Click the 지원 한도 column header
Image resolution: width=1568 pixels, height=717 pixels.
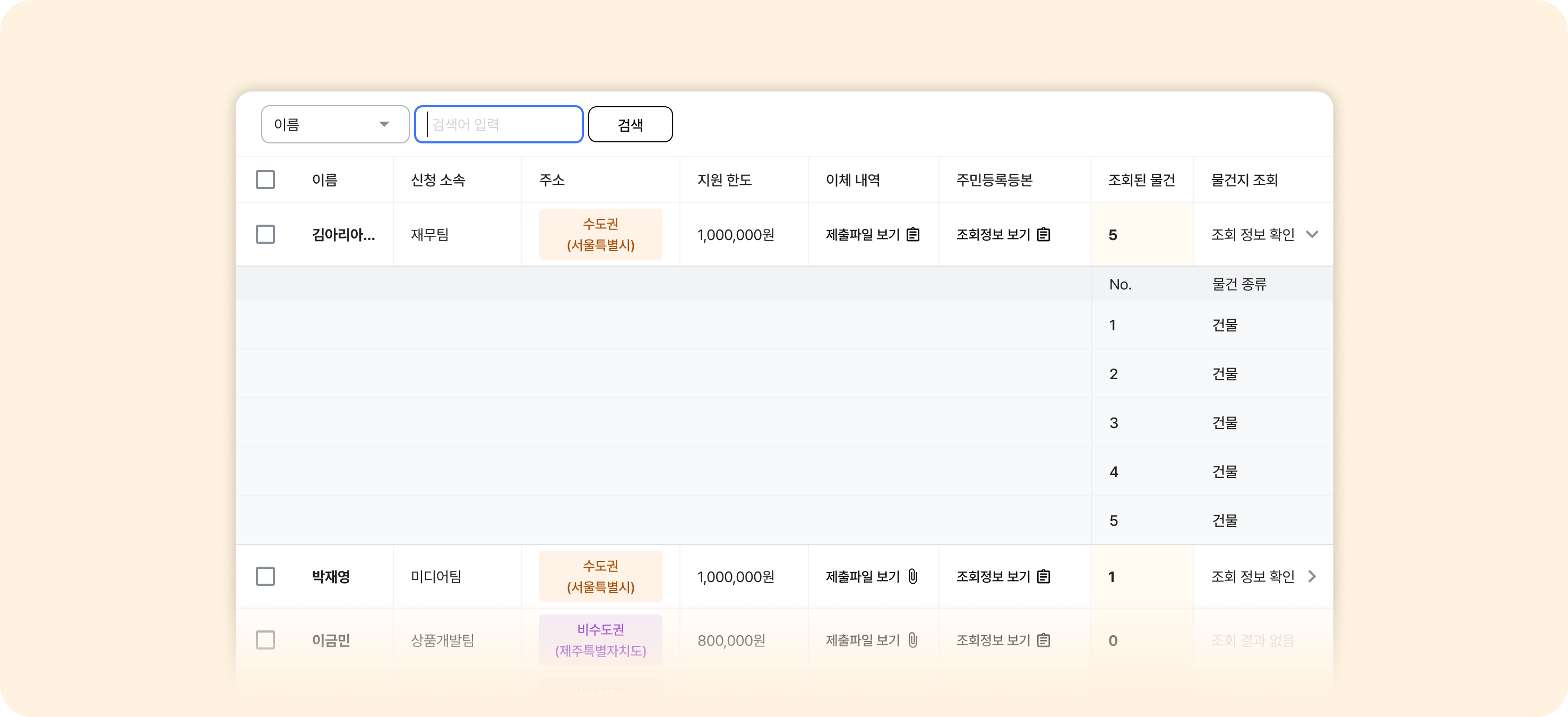pyautogui.click(x=725, y=180)
